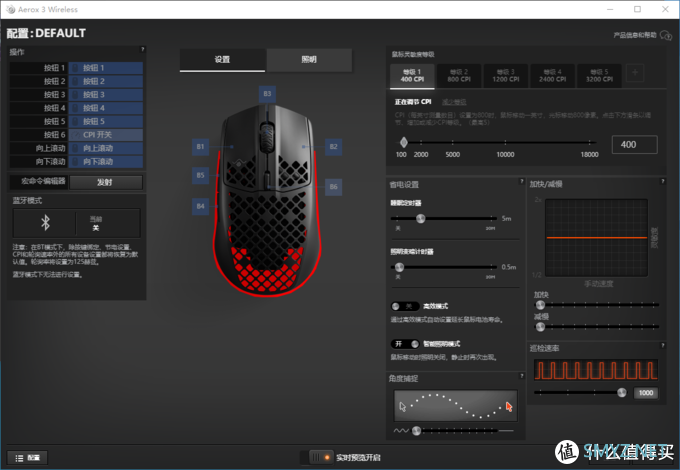Open help for 省电设置 panel
680x470 pixels.
point(522,181)
